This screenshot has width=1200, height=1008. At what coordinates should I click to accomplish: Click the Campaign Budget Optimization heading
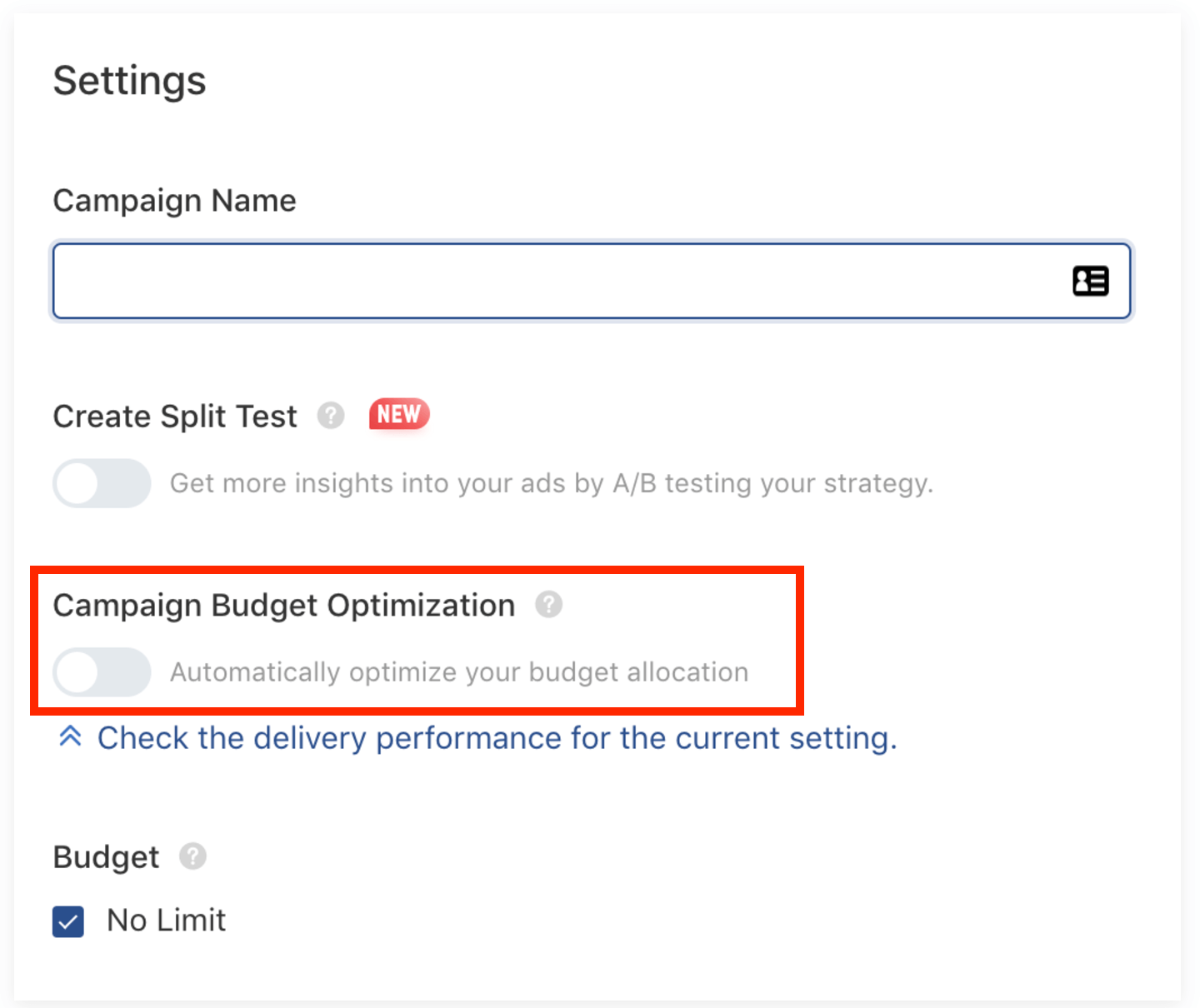(284, 606)
